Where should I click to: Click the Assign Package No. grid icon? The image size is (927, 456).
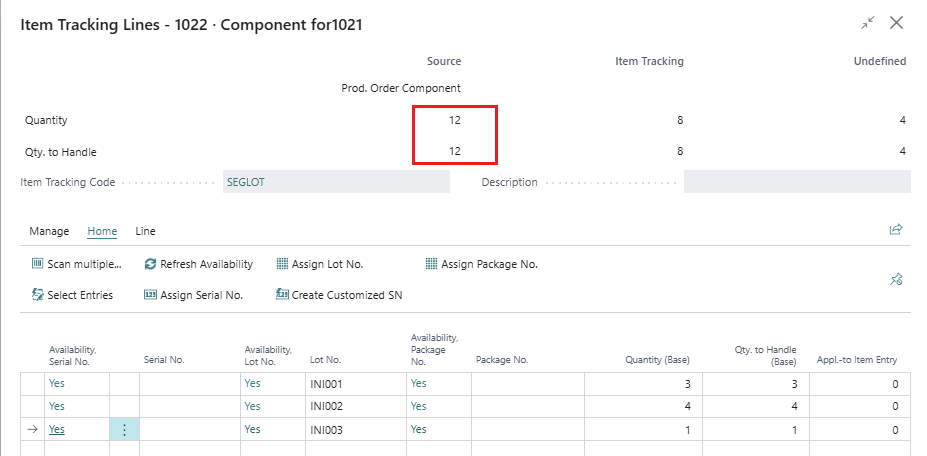pyautogui.click(x=432, y=264)
